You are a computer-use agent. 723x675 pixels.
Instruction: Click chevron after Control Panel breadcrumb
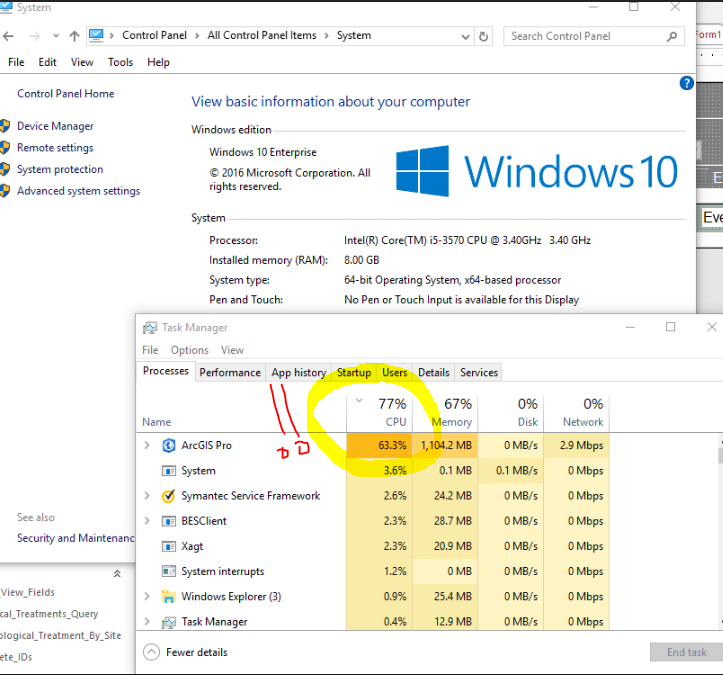click(197, 36)
